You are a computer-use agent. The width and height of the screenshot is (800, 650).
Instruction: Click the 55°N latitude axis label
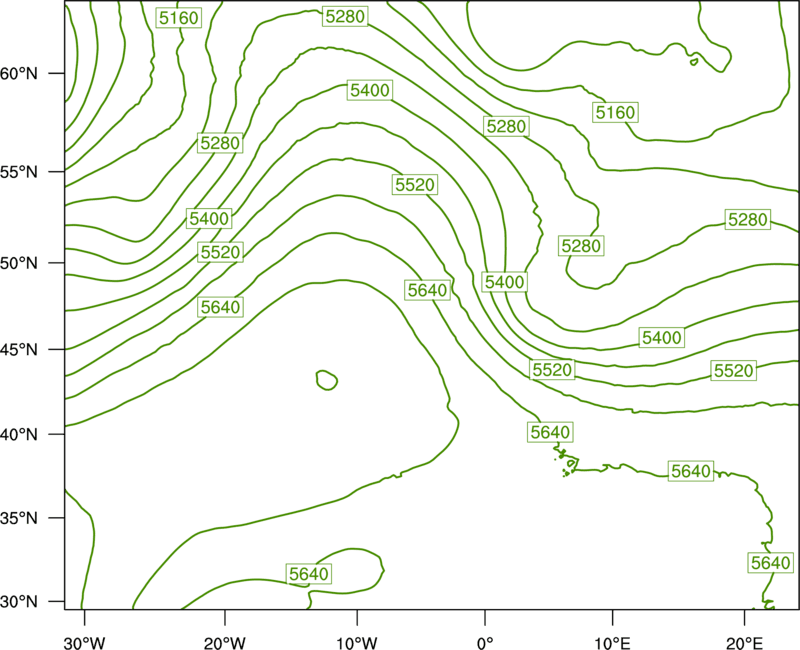pyautogui.click(x=19, y=172)
